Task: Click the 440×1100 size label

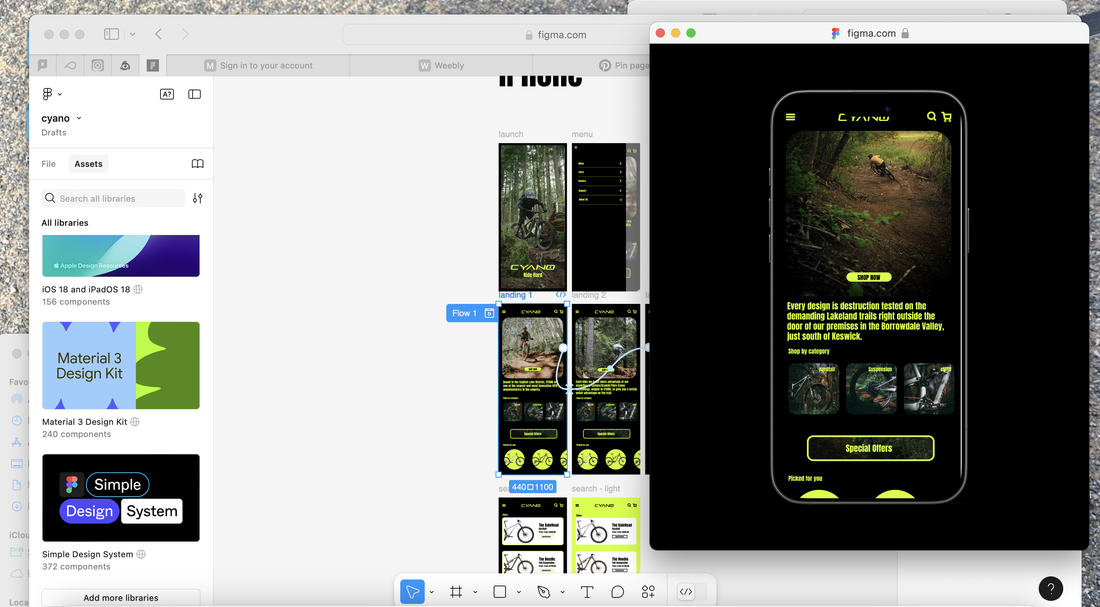Action: (532, 487)
